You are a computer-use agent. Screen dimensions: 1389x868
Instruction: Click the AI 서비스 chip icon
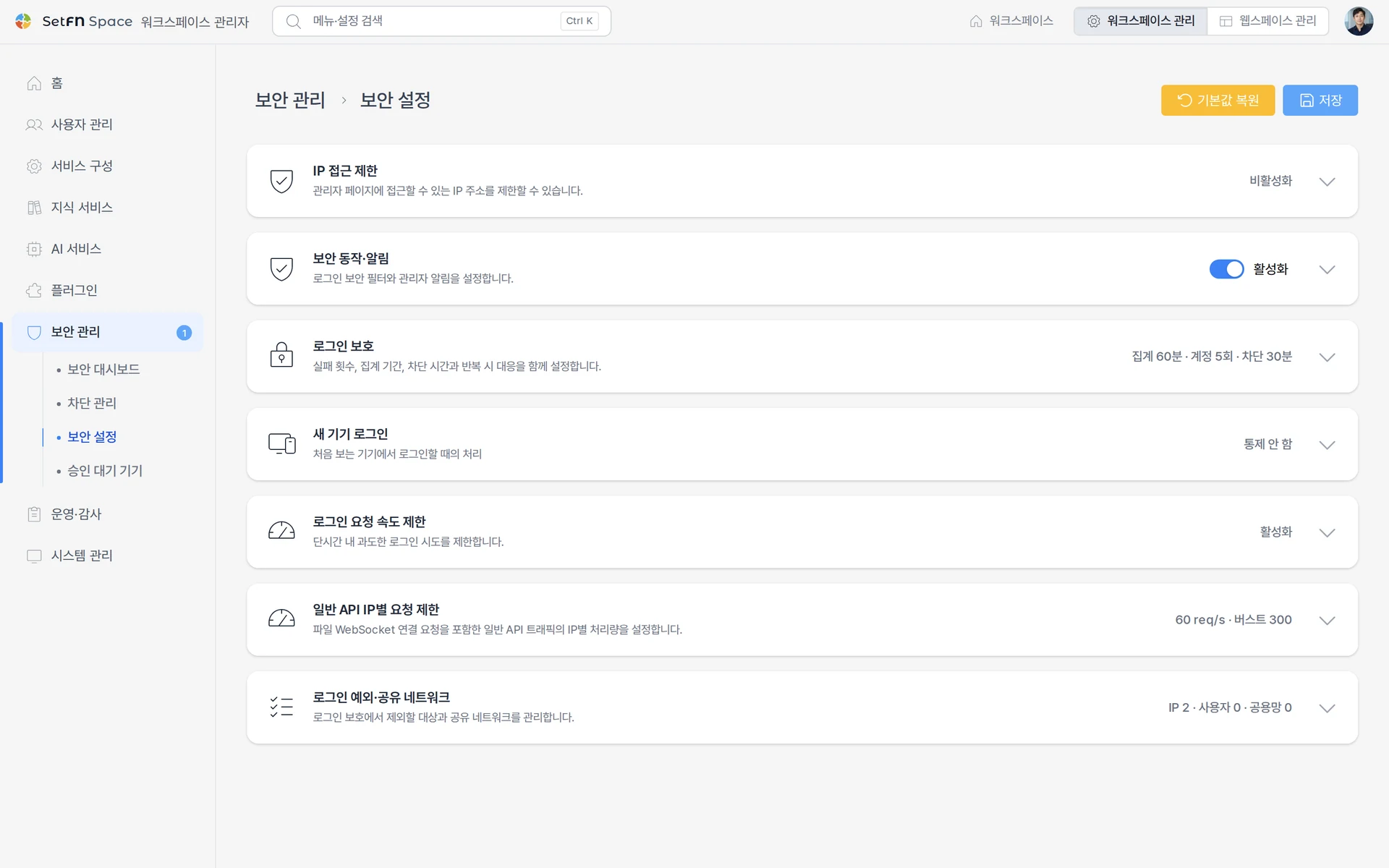tap(34, 249)
